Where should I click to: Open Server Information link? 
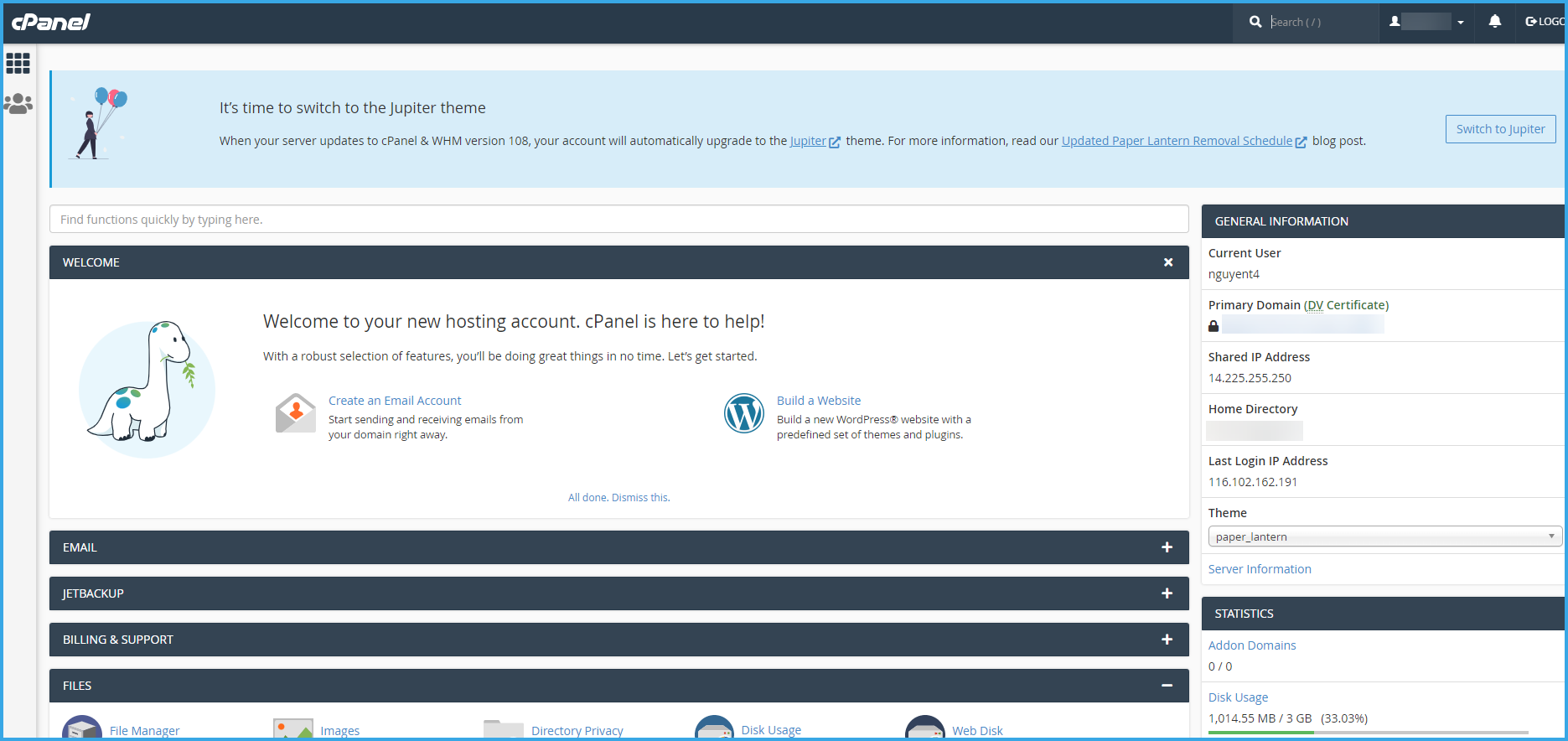[x=1260, y=569]
